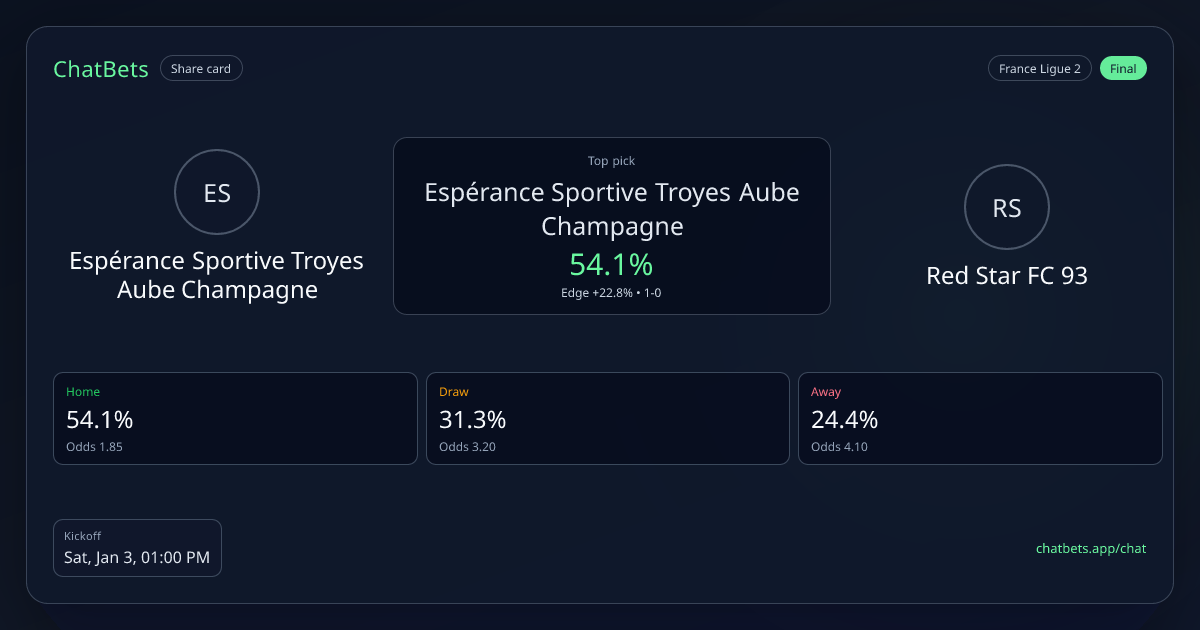This screenshot has width=1200, height=630.
Task: Click the green 54.1% top pick percentage
Action: click(x=611, y=265)
